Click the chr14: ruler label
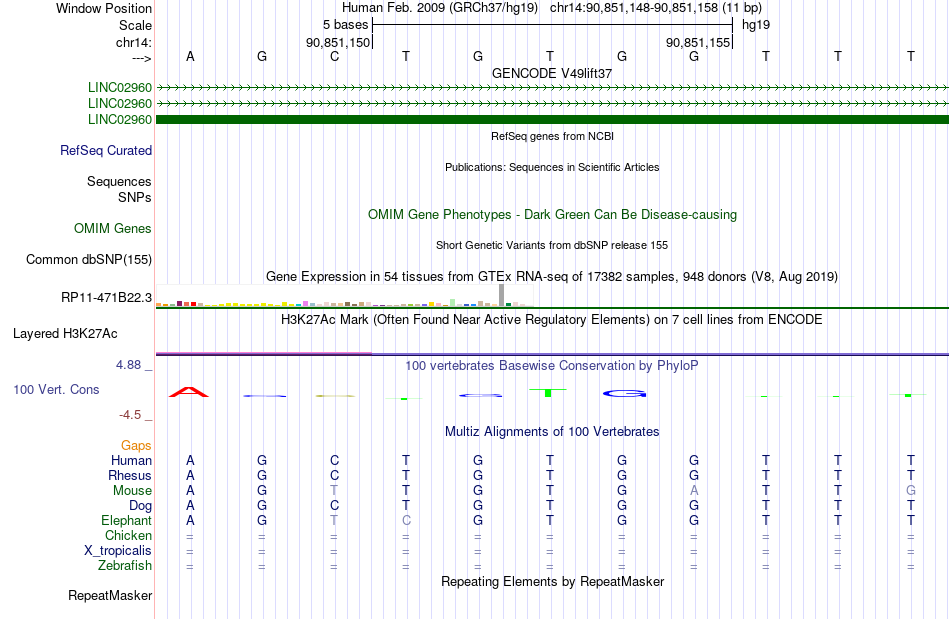This screenshot has height=619, width=950. point(133,42)
